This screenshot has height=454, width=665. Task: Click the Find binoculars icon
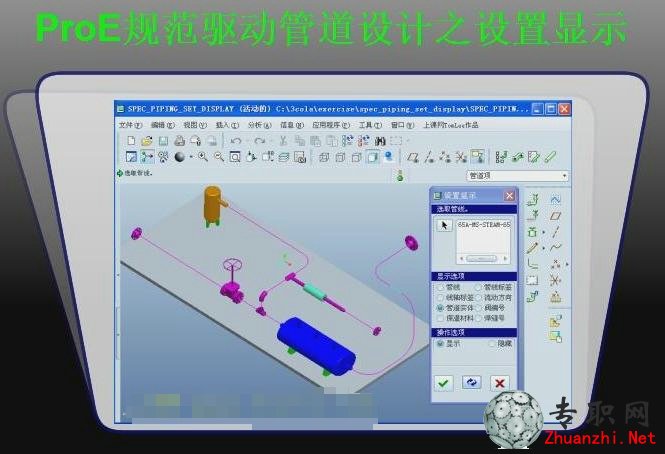click(380, 140)
